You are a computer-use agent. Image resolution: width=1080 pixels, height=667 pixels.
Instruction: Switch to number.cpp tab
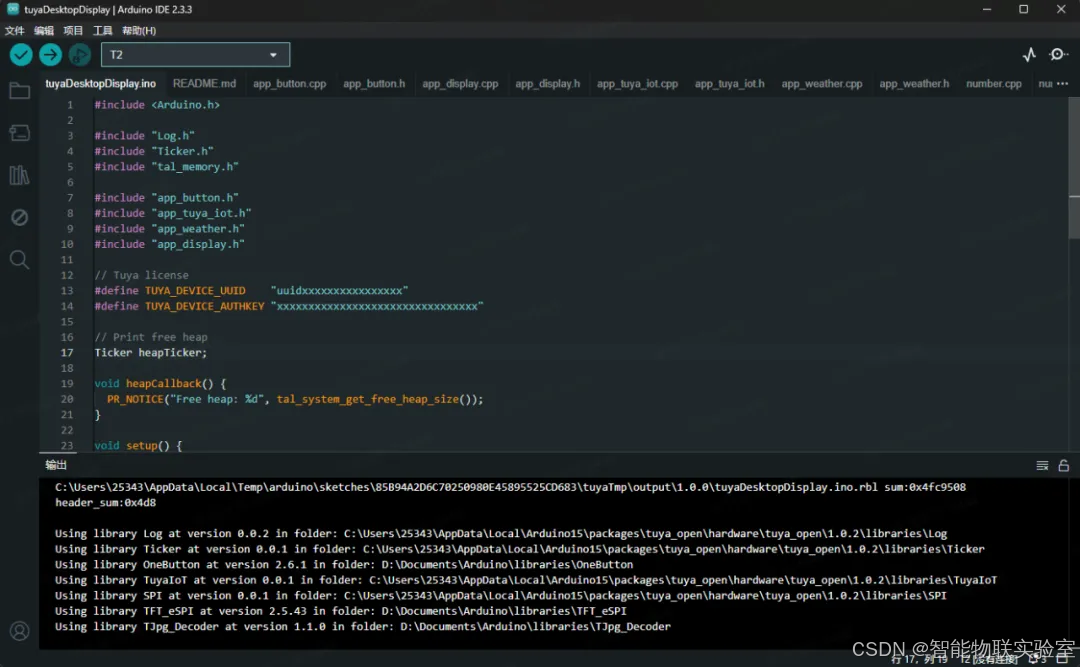coord(993,83)
